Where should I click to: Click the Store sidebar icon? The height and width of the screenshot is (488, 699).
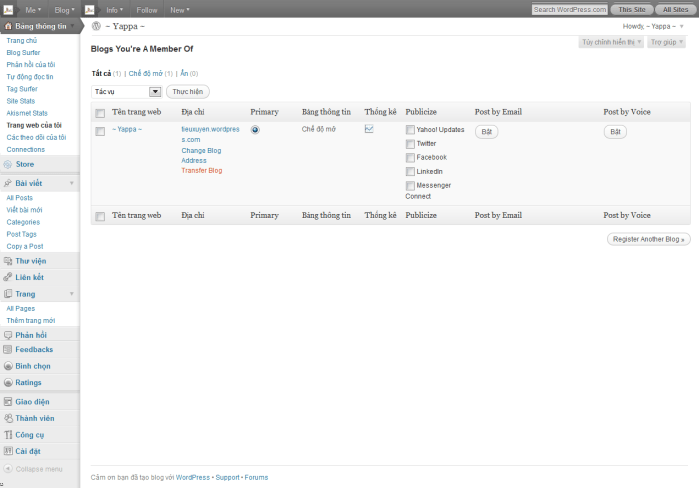(x=8, y=164)
